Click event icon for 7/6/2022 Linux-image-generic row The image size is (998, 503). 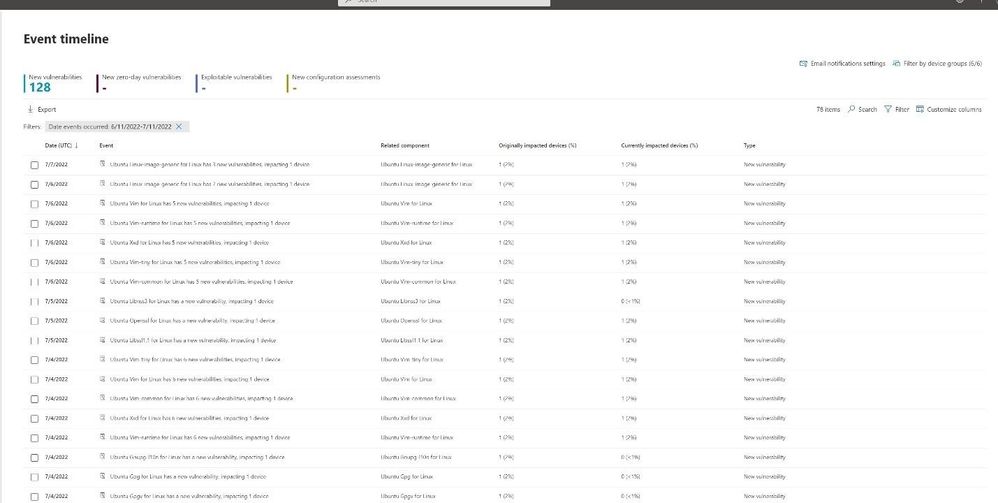102,183
